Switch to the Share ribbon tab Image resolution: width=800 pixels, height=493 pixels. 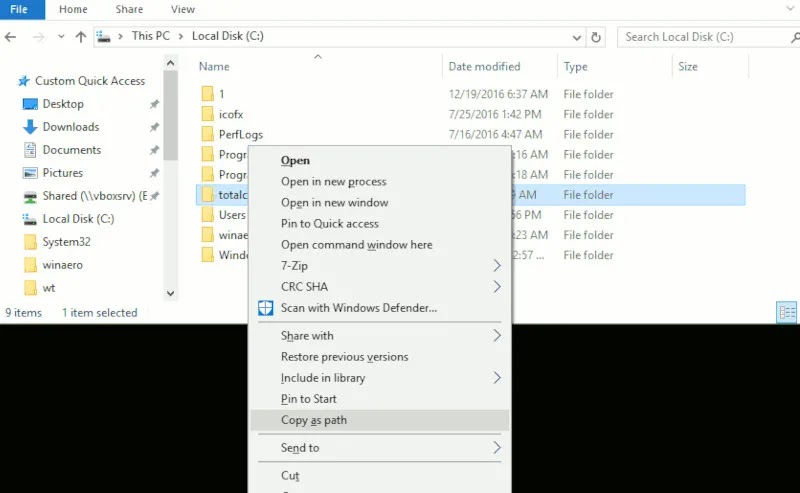129,9
